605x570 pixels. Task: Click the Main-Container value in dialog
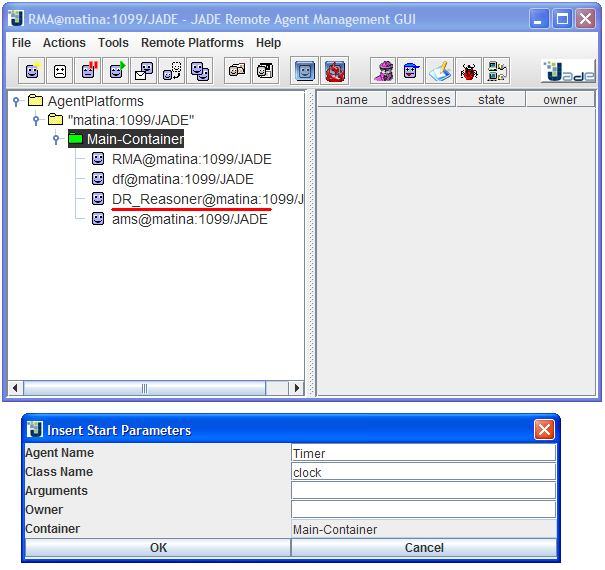pos(335,529)
